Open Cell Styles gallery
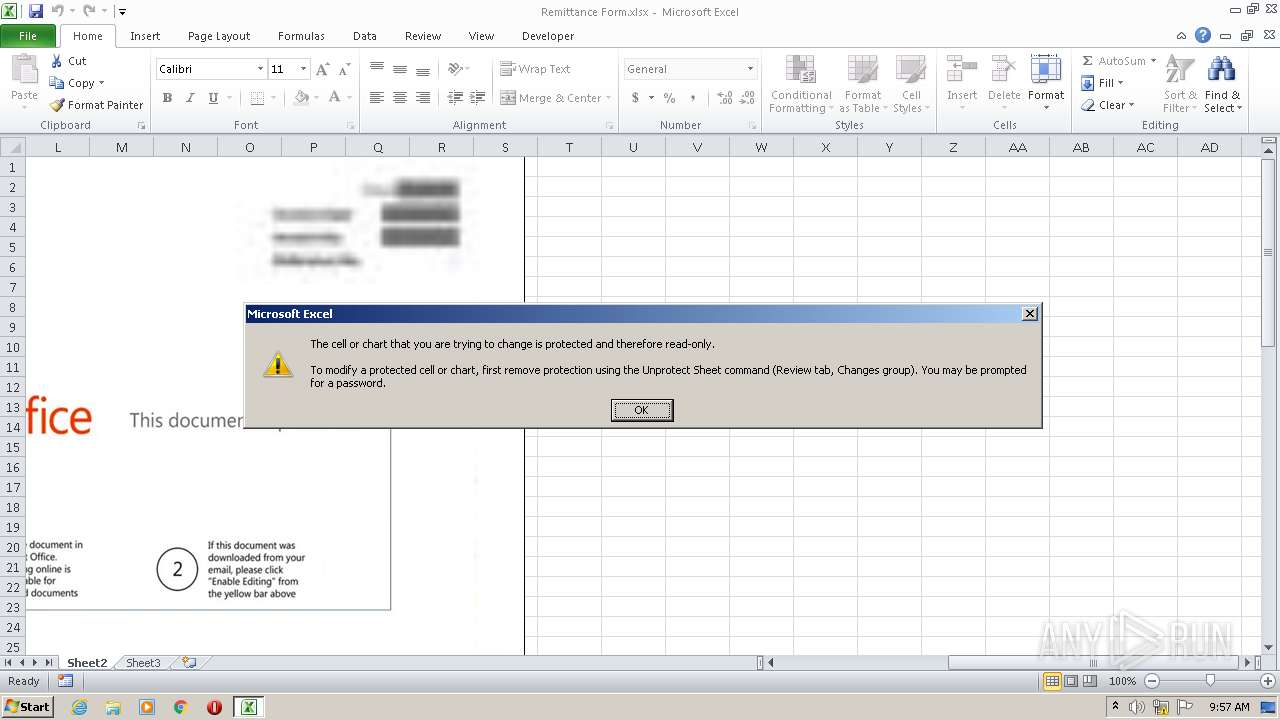 coord(910,85)
